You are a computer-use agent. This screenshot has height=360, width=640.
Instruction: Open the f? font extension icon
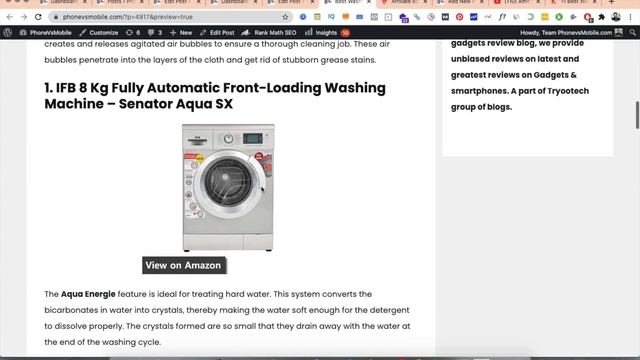click(502, 17)
